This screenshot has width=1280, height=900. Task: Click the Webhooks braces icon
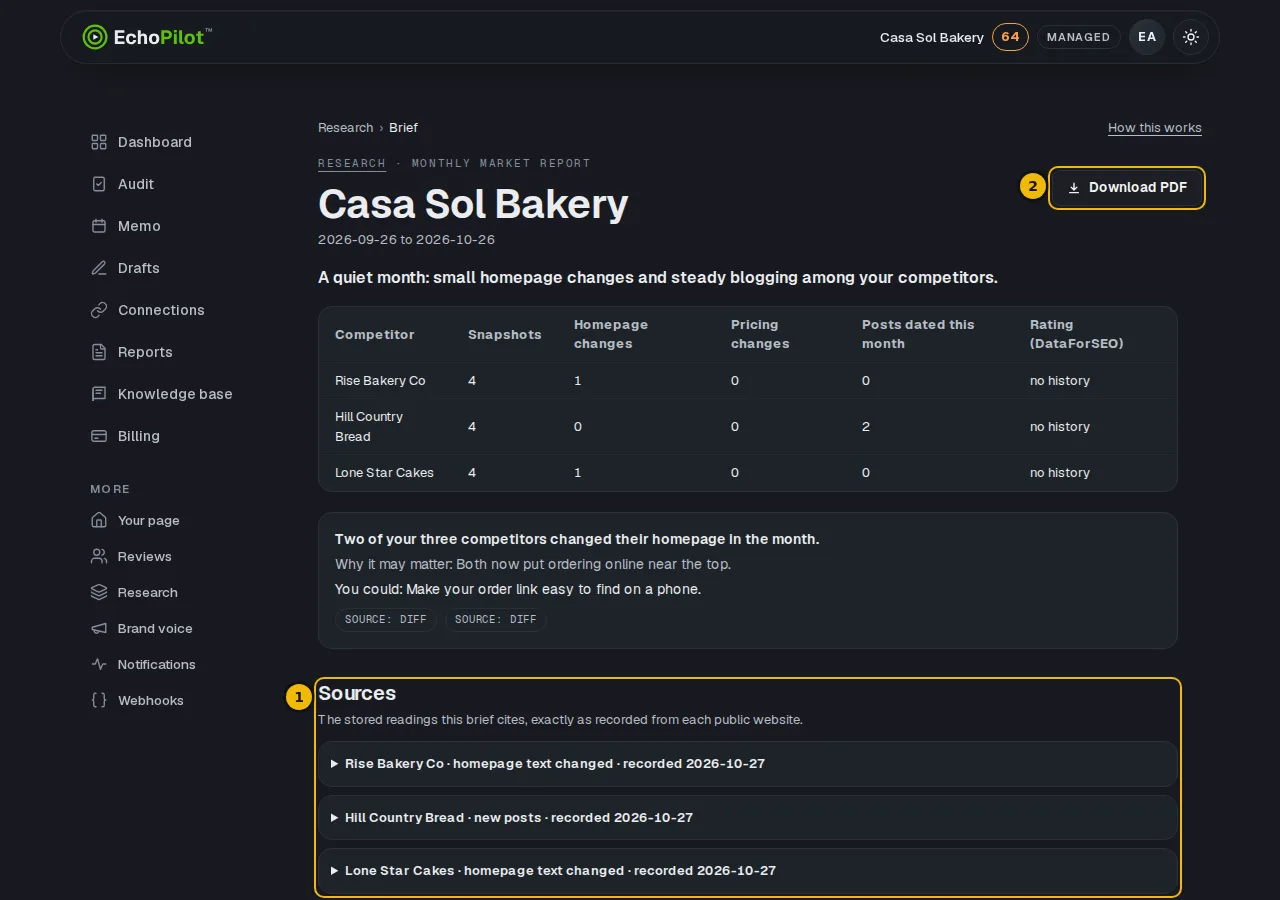click(x=99, y=700)
